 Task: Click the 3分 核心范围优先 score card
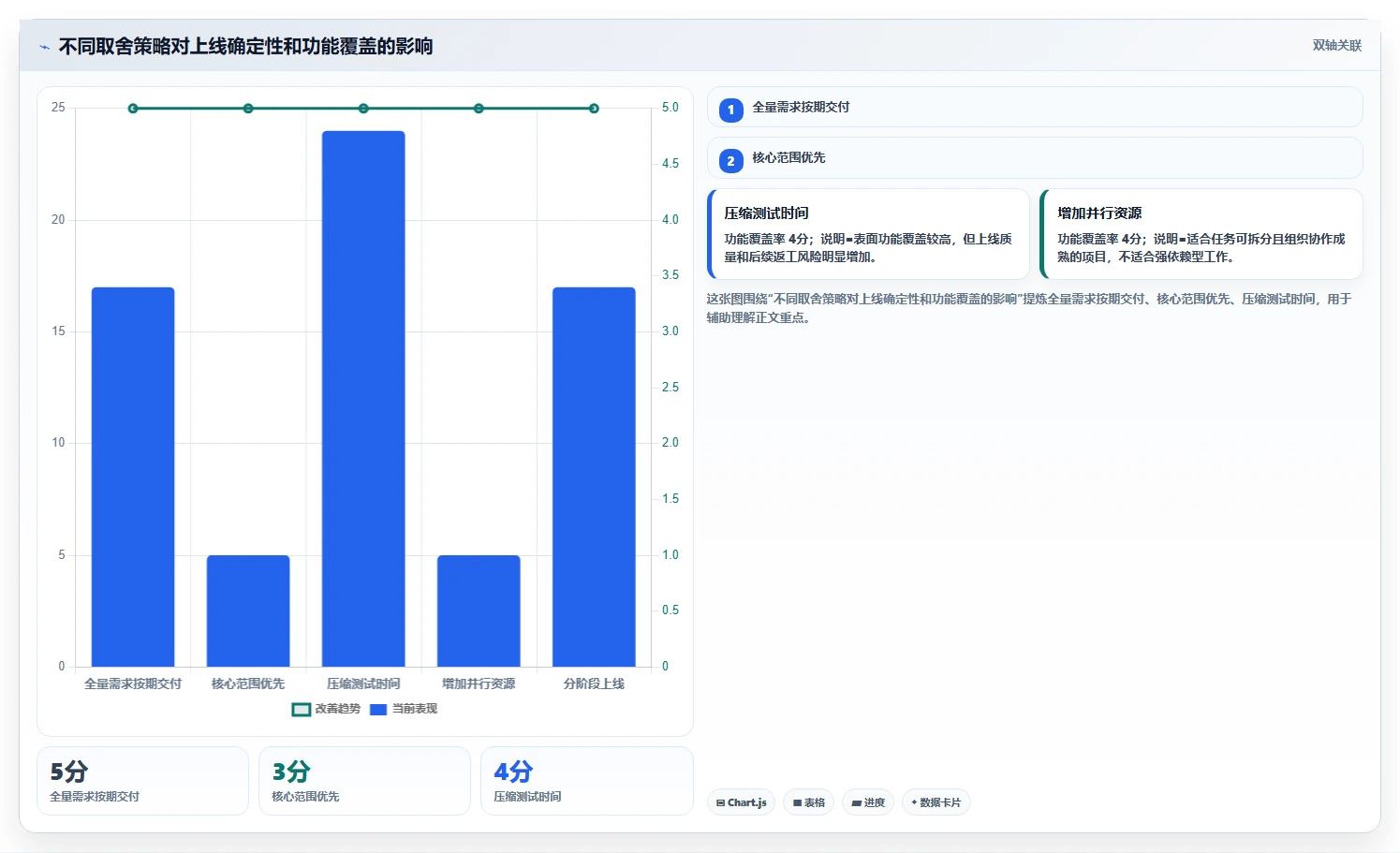[364, 781]
